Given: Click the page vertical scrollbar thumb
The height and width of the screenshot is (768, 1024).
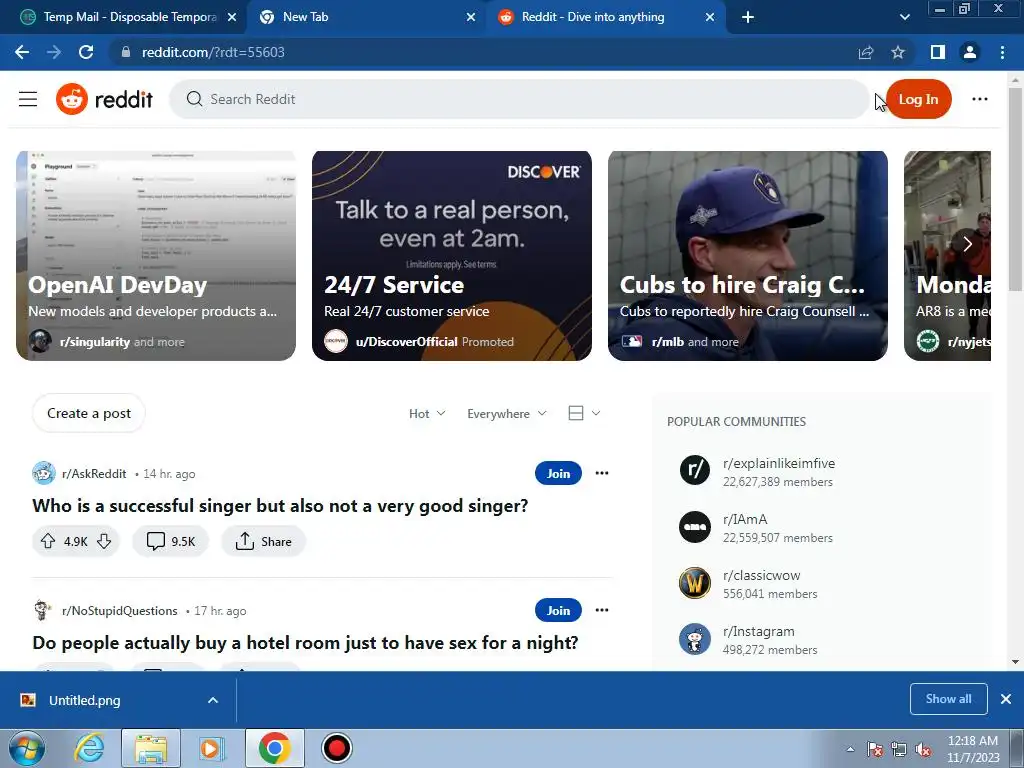Looking at the screenshot, I should pyautogui.click(x=1015, y=189).
